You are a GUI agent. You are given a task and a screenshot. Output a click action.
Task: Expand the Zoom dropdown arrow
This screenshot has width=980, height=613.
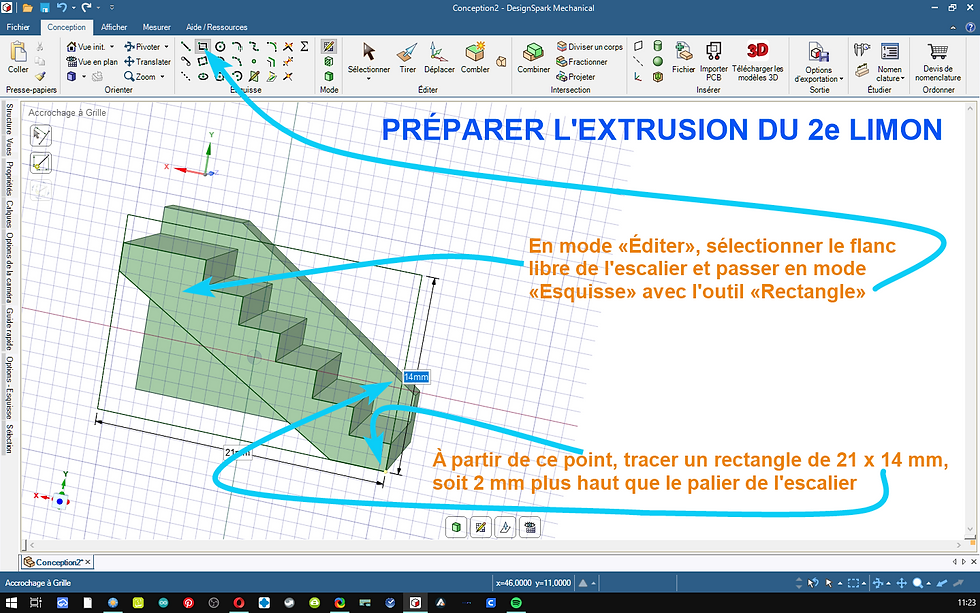point(162,77)
